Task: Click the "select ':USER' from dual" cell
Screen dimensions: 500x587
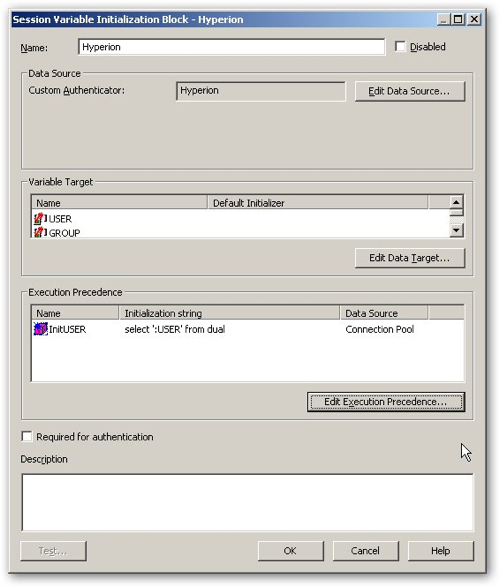Action: tap(175, 329)
